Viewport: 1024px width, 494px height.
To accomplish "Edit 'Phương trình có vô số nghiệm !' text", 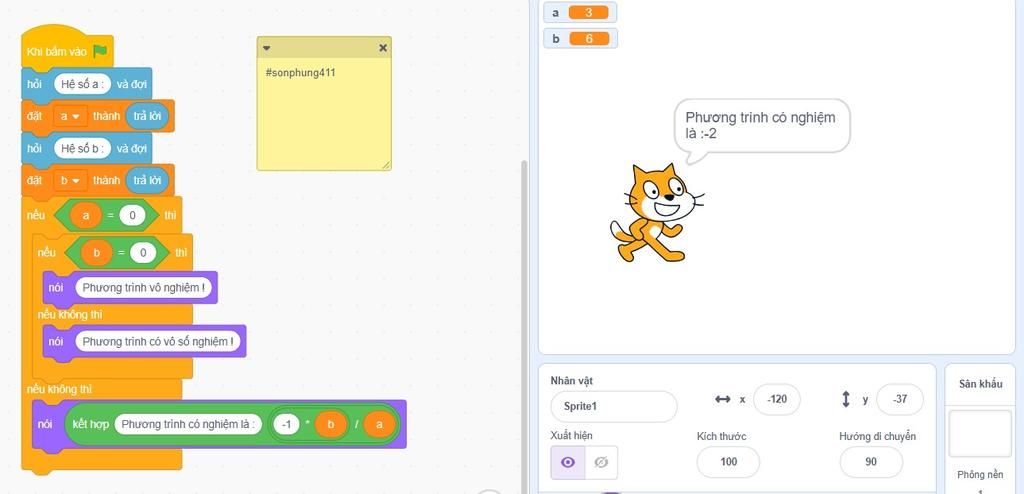I will 157,342.
